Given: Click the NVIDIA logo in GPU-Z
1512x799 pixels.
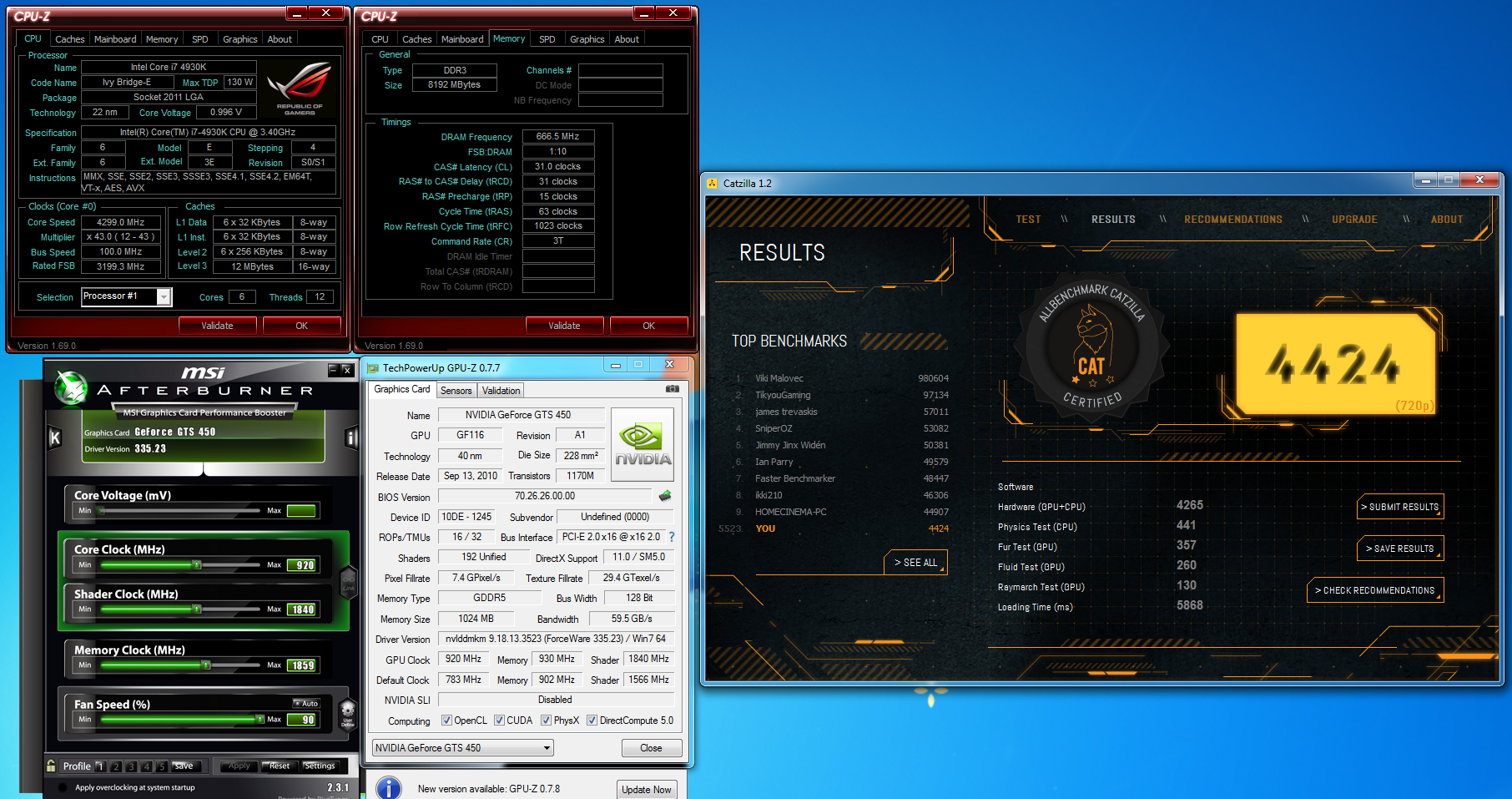Looking at the screenshot, I should point(643,444).
